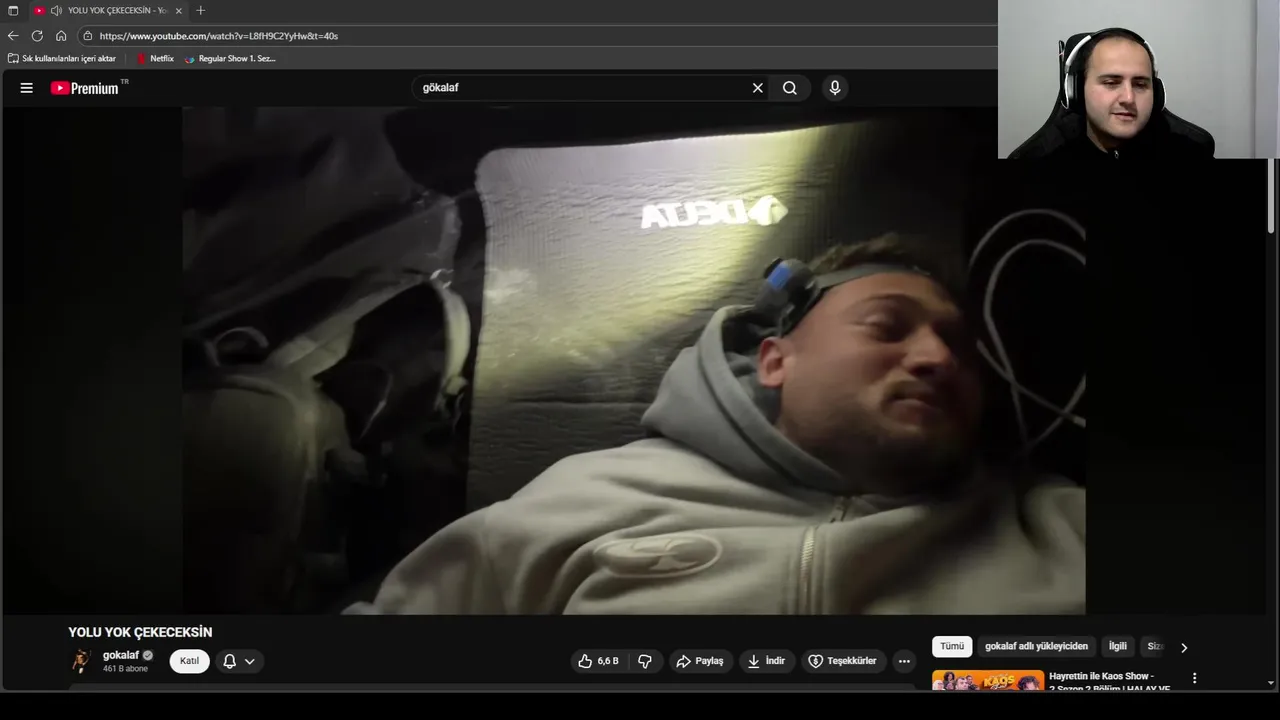Send thanks via Teşekkürler button
The height and width of the screenshot is (720, 1280).
(842, 661)
